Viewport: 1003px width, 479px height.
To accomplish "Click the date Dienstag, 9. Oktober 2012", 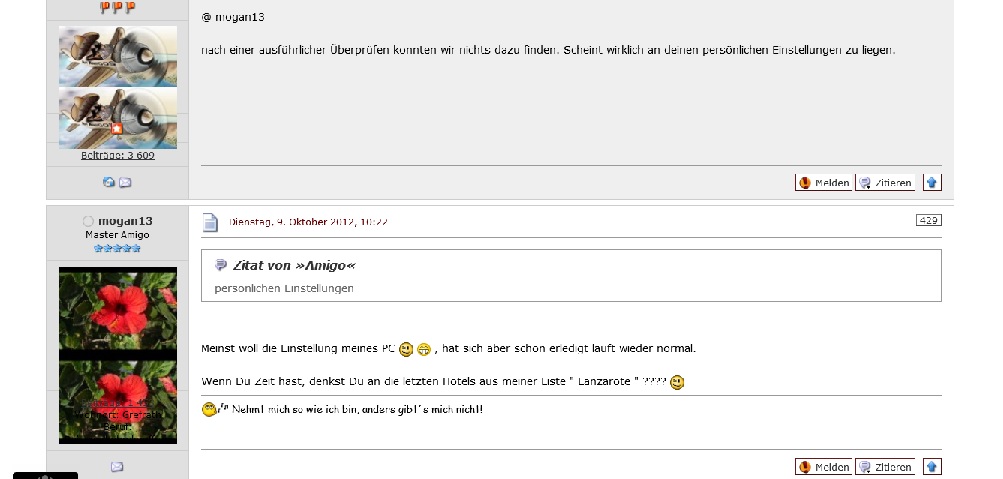I will 308,222.
